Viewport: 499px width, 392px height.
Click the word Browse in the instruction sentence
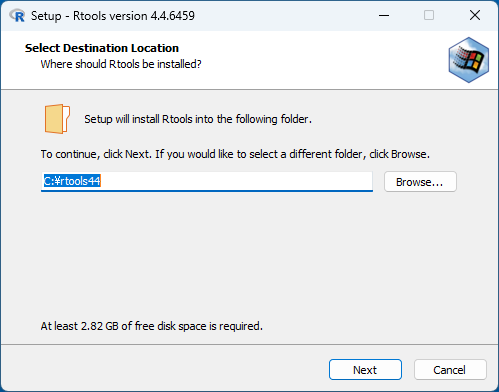pos(409,154)
